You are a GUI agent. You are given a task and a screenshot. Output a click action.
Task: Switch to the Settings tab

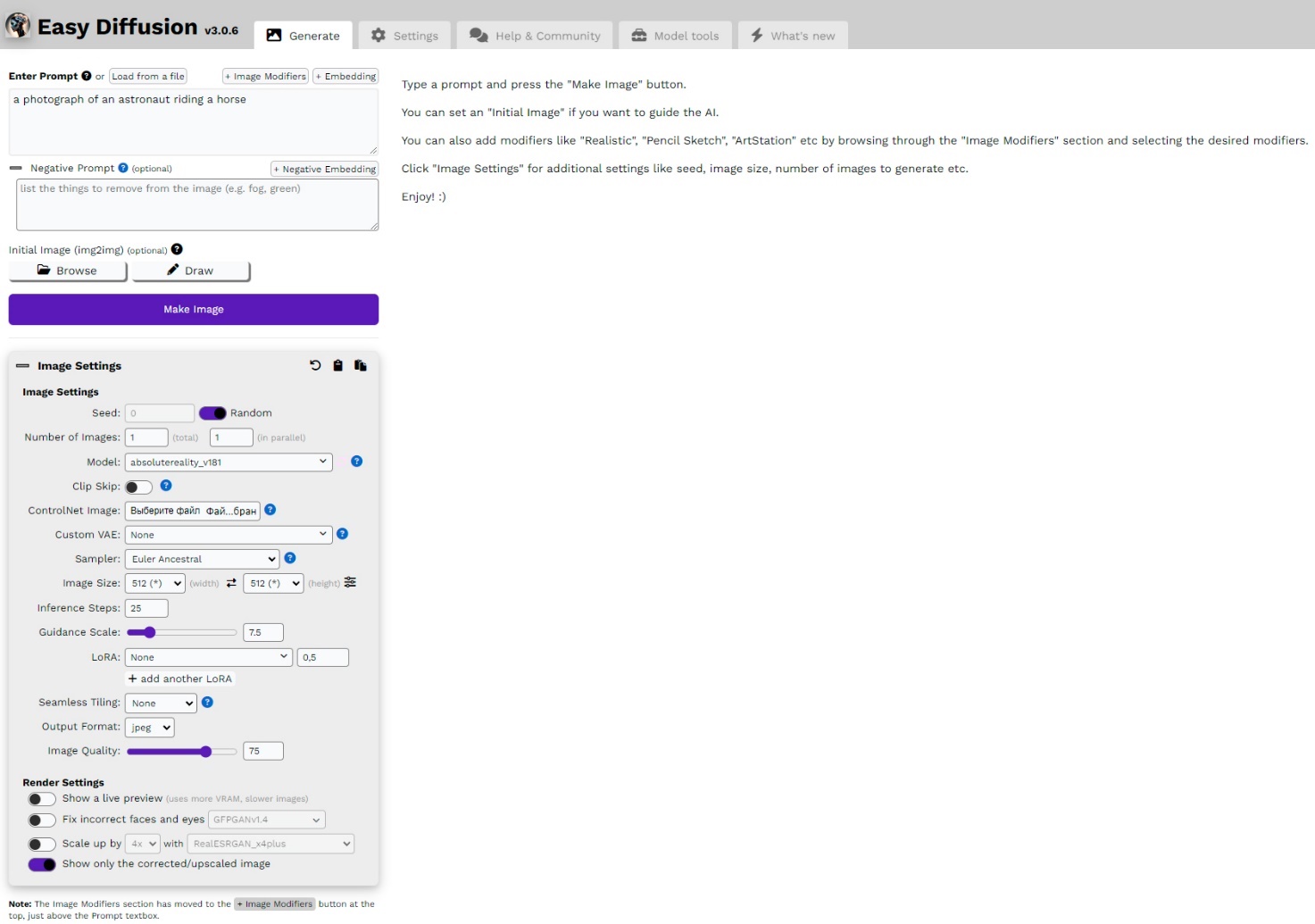point(405,36)
